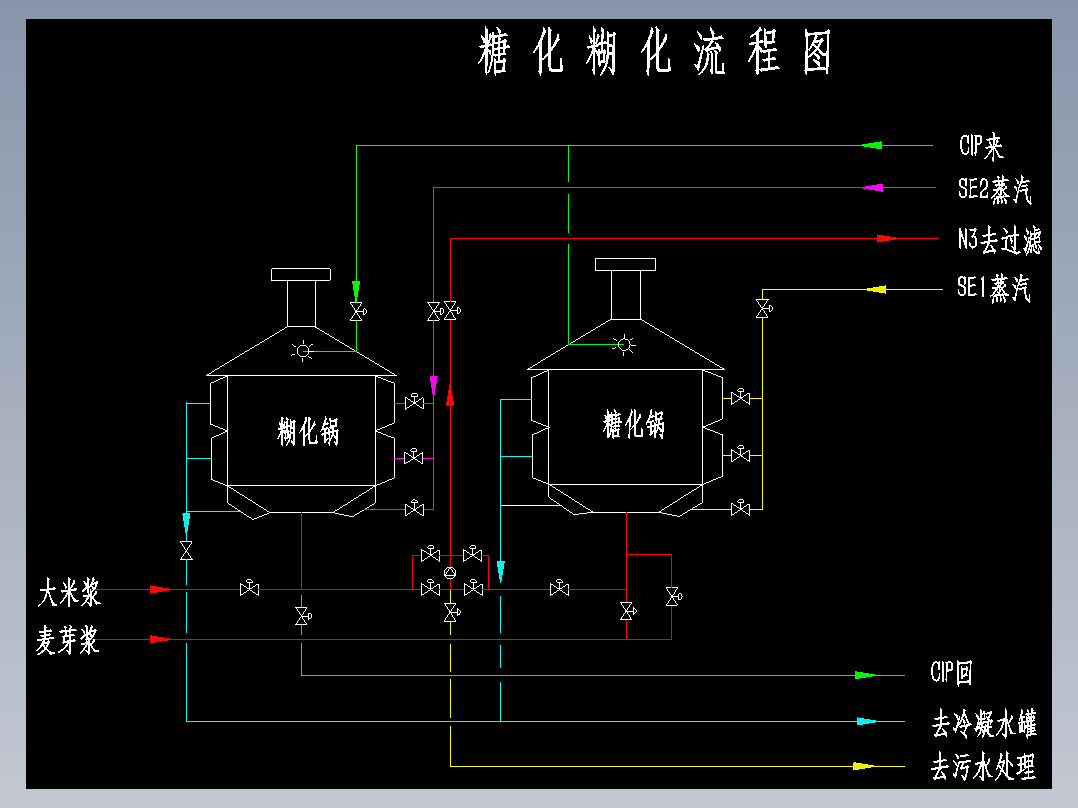The height and width of the screenshot is (808, 1078).
Task: Click the red flow arrow near N3去过滤
Action: pyautogui.click(x=887, y=239)
